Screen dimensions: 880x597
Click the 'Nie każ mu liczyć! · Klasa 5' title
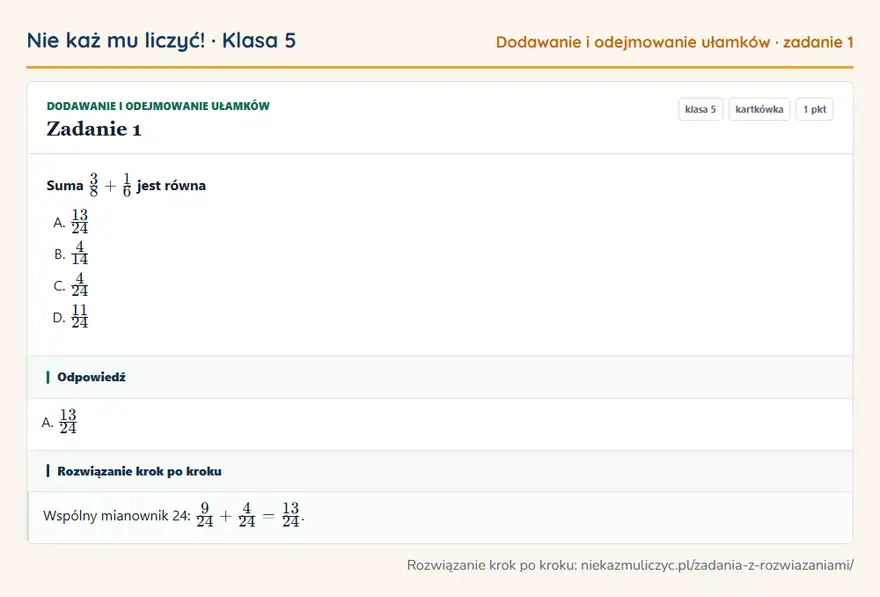click(161, 41)
